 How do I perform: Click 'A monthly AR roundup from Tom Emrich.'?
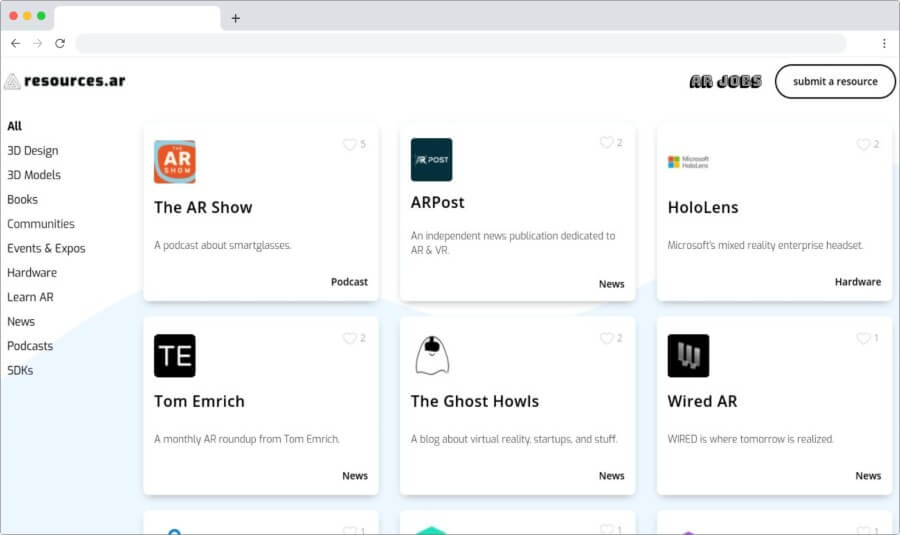[247, 439]
